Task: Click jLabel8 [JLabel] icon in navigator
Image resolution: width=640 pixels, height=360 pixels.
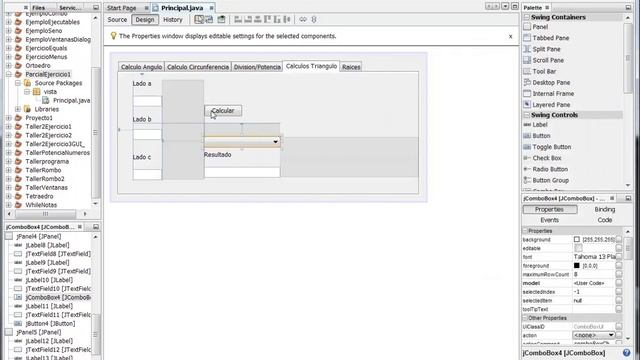Action: pyautogui.click(x=18, y=245)
